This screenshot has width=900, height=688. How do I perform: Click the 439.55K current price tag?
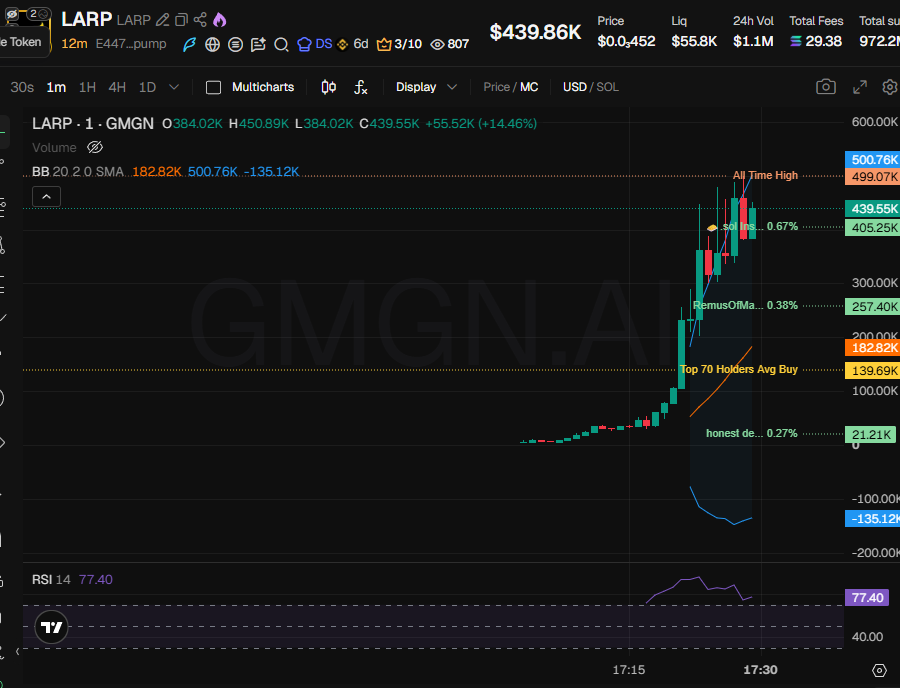pyautogui.click(x=873, y=209)
